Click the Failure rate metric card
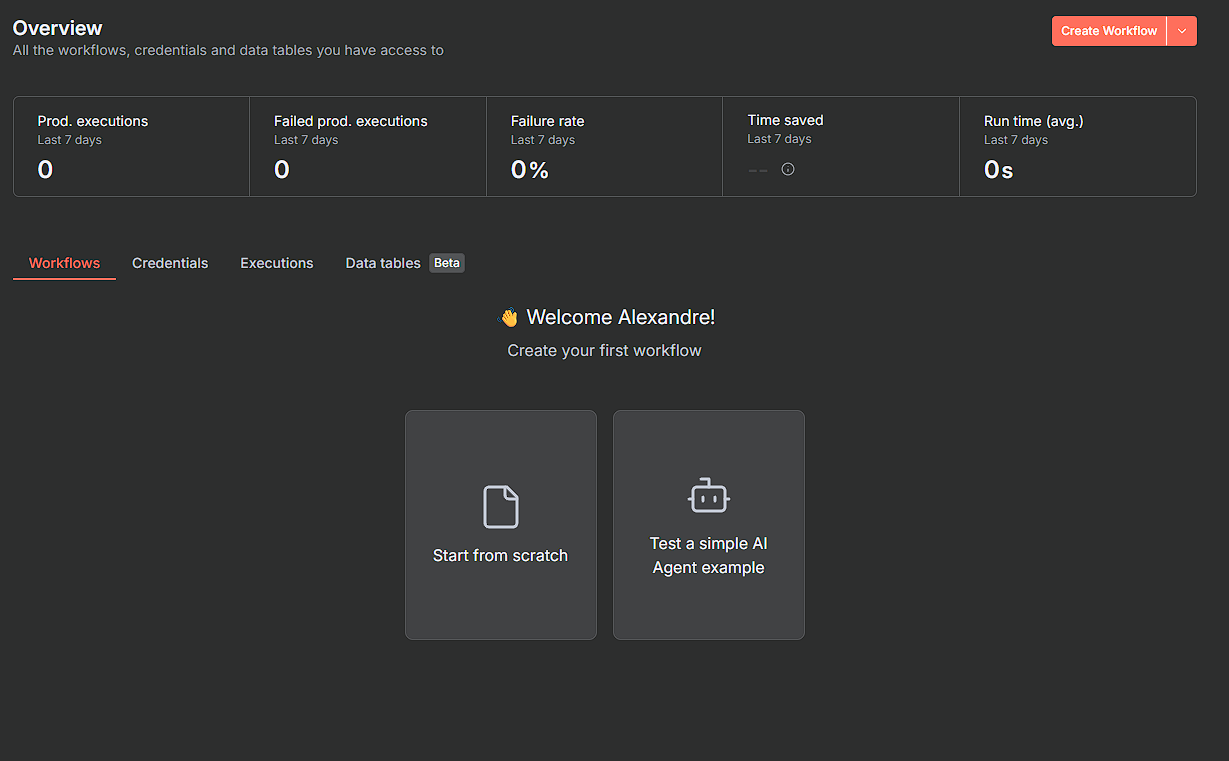The height and width of the screenshot is (761, 1229). pos(604,146)
